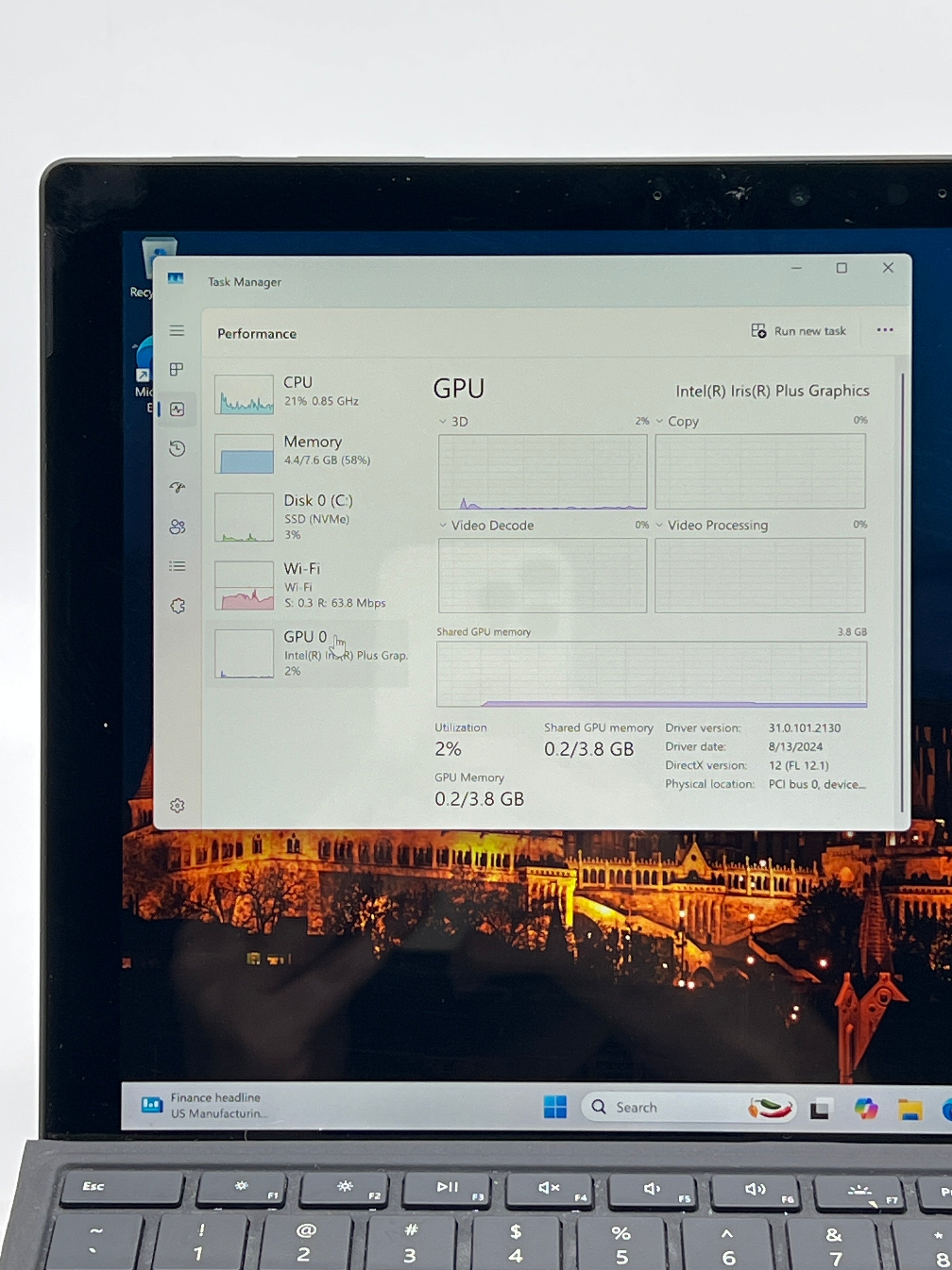Click the Wi-Fi mini graph thumbnail
This screenshot has height=1270, width=952.
coord(244,585)
